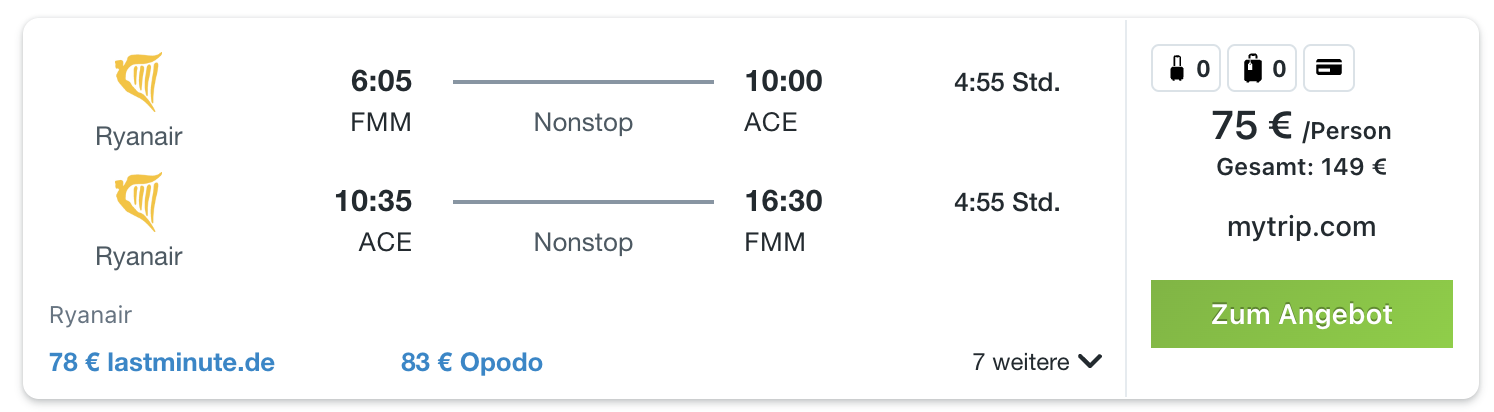Click the outbound Nonstop flight line

[583, 82]
